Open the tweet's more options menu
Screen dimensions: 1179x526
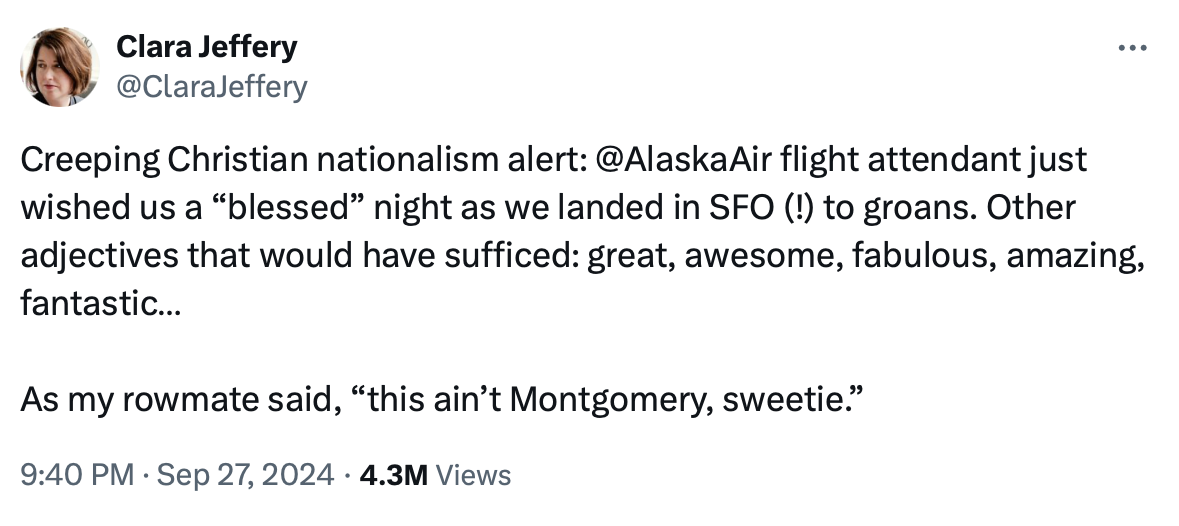click(1130, 49)
